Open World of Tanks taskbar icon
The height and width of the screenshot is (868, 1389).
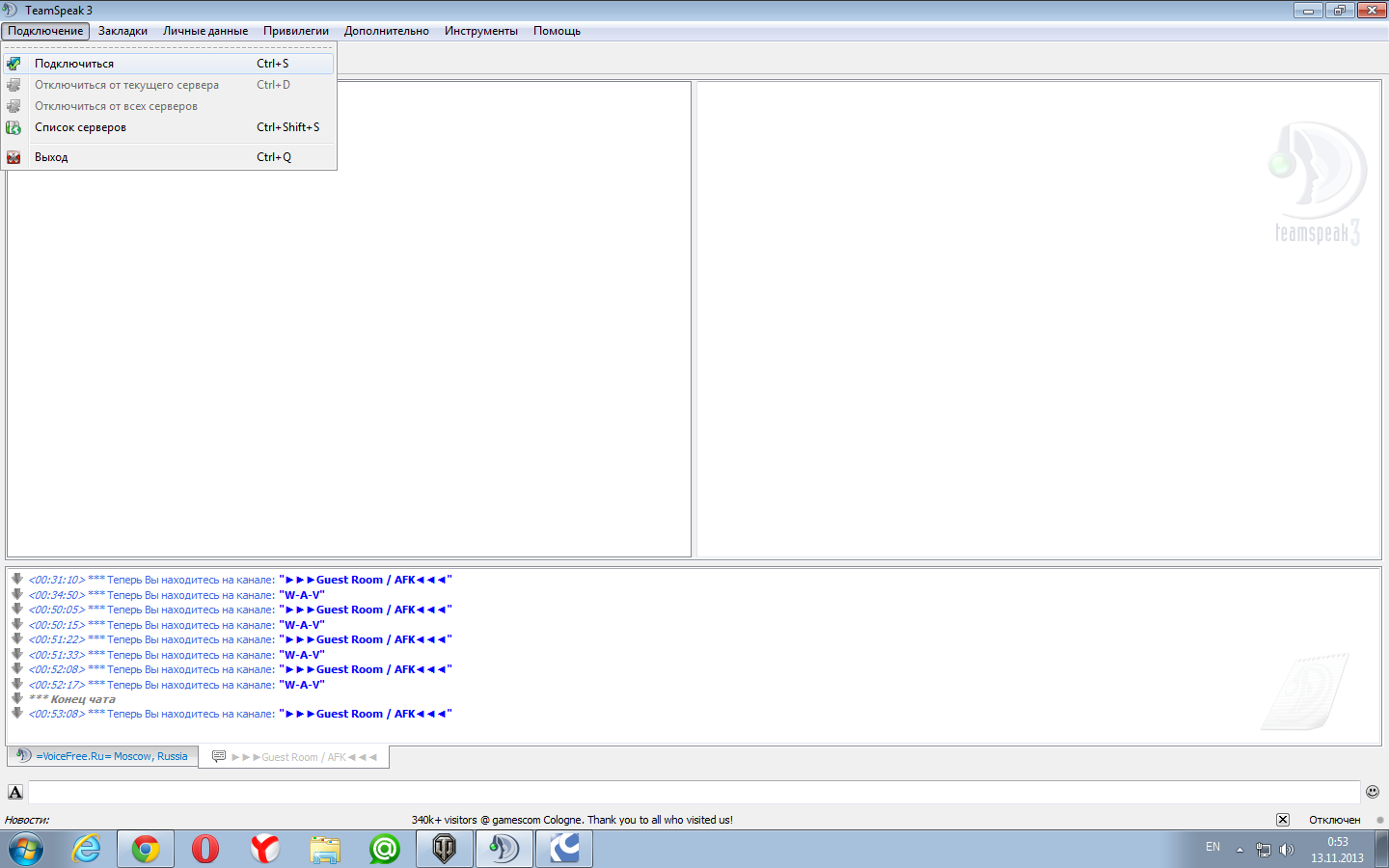[x=445, y=850]
